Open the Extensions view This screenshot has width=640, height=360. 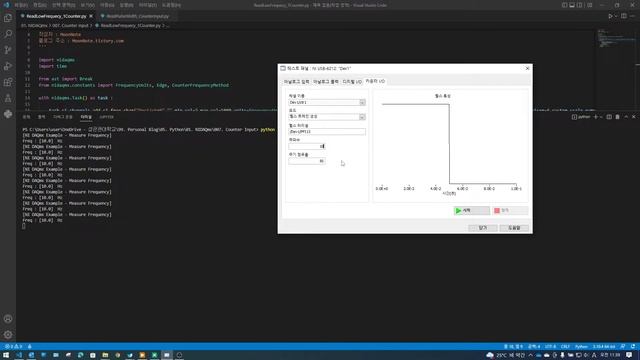[8, 82]
